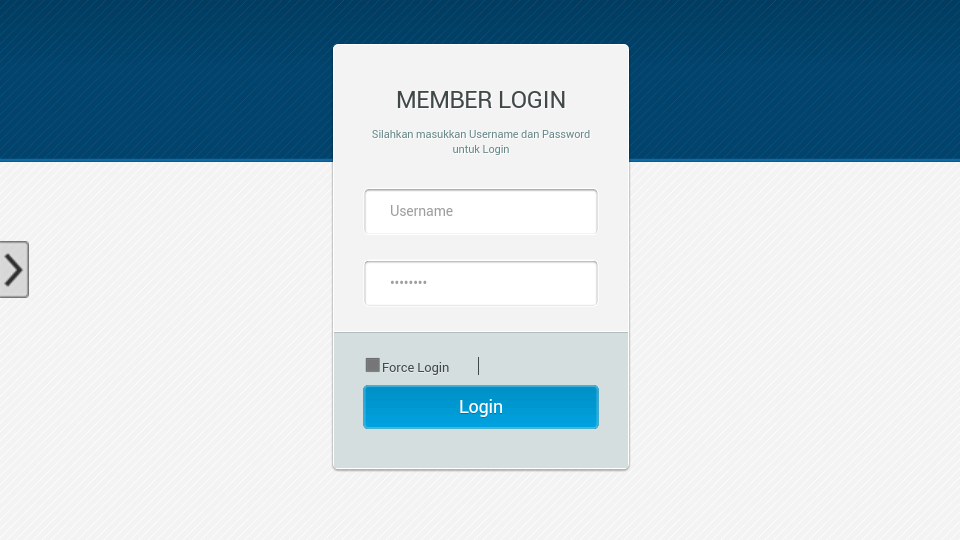Image resolution: width=960 pixels, height=540 pixels.
Task: Expand the side panel chevron arrow
Action: coord(13,269)
